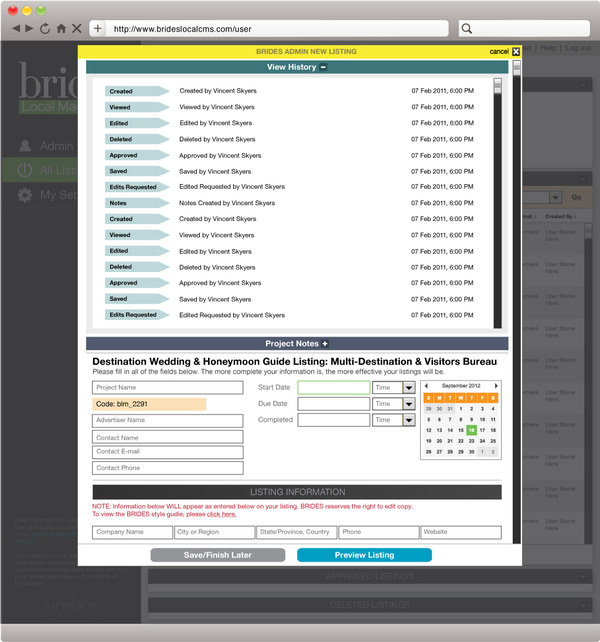Click the Preview Listing button
This screenshot has width=600, height=642.
coord(365,555)
